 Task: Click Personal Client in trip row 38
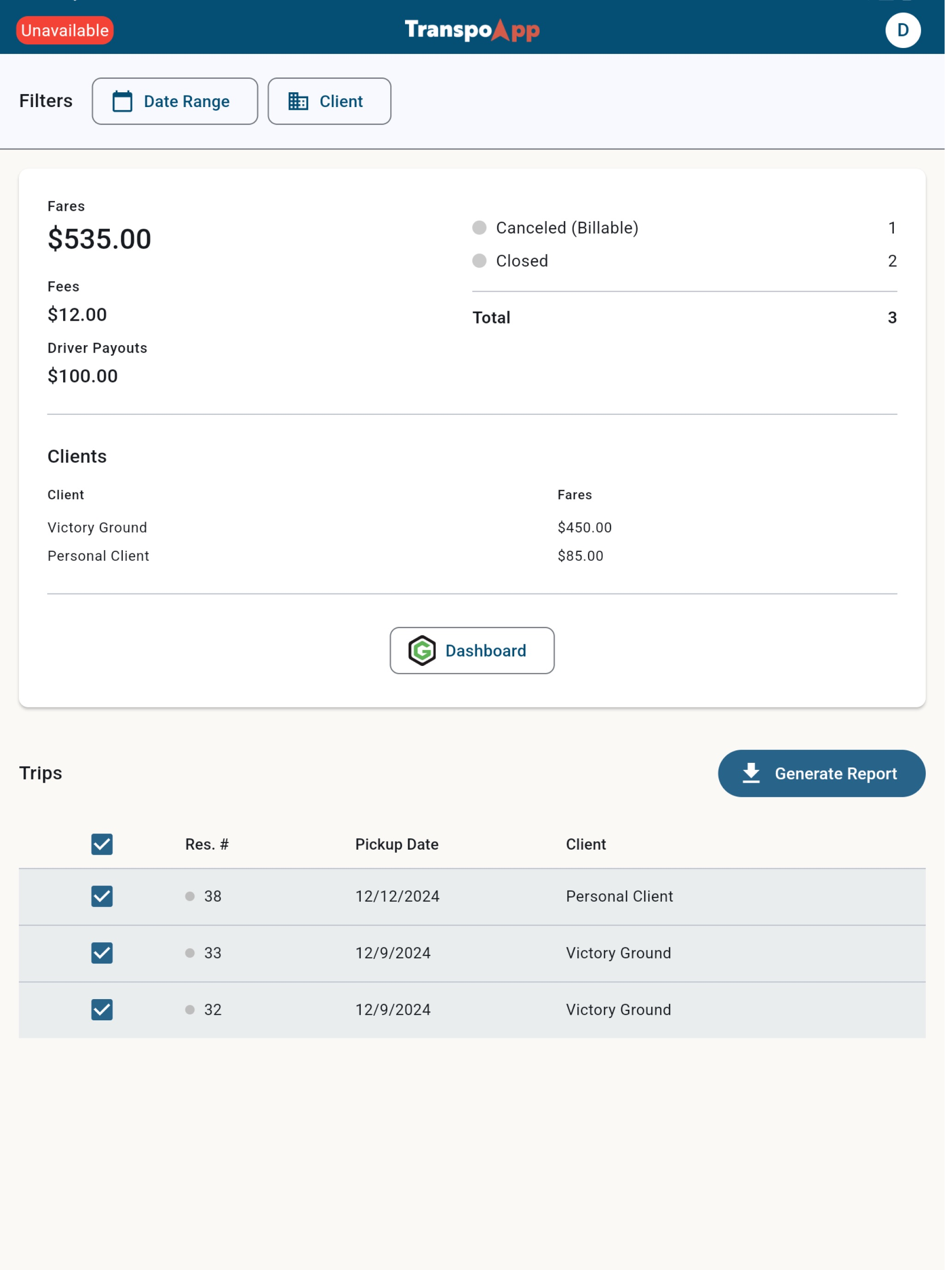[619, 896]
